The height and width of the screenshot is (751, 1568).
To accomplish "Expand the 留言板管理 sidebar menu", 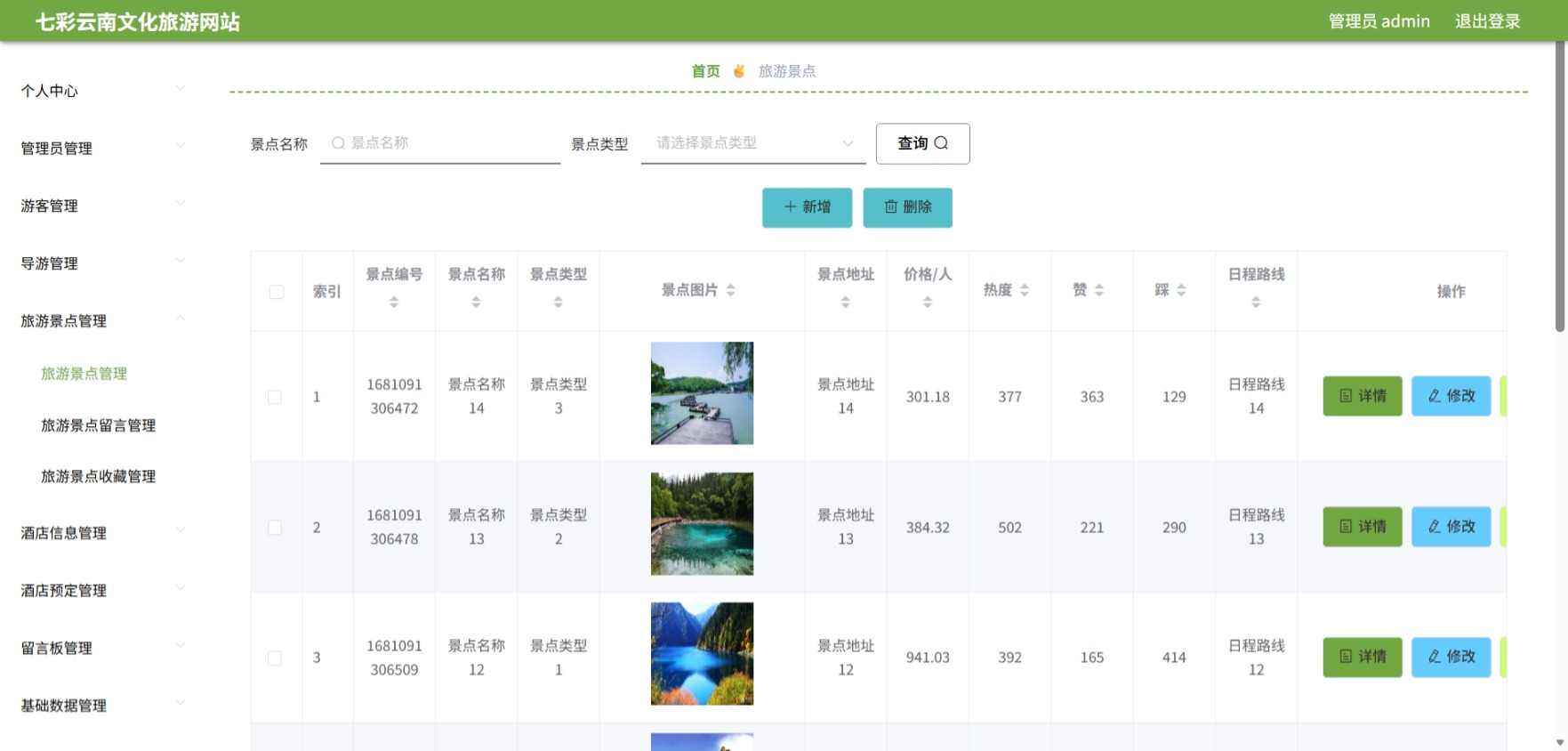I will (x=103, y=649).
